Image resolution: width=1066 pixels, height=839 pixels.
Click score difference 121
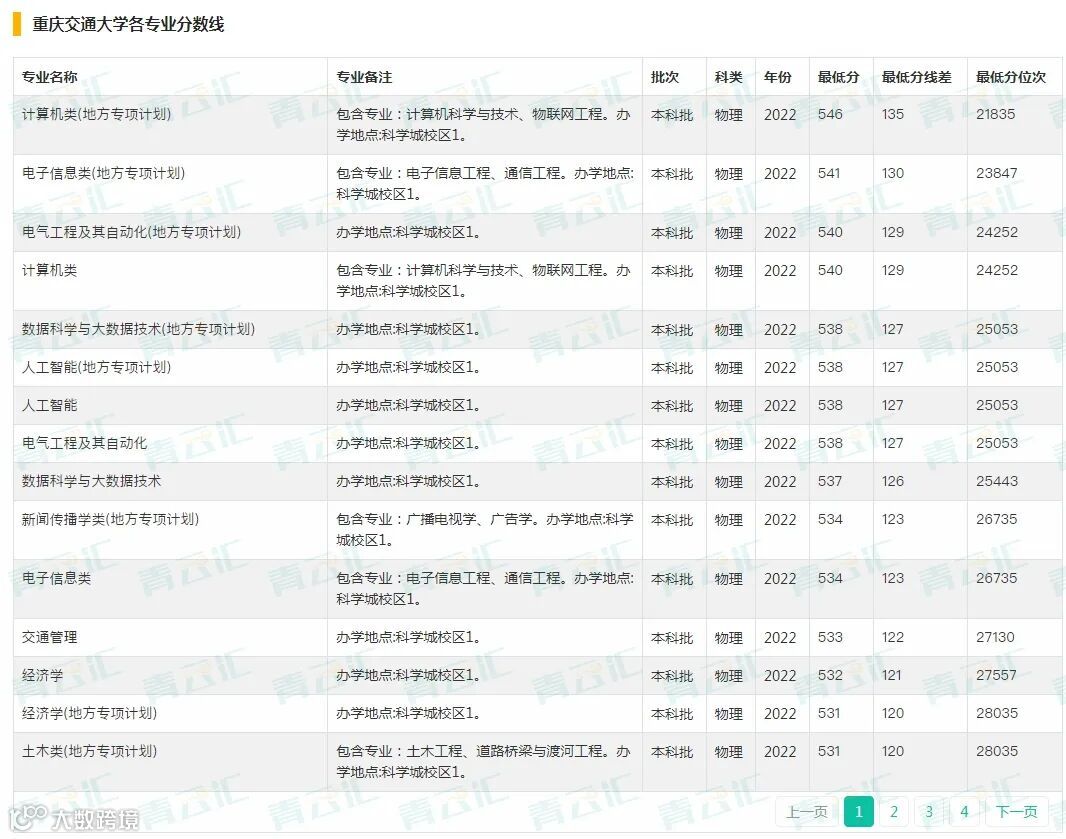point(891,675)
